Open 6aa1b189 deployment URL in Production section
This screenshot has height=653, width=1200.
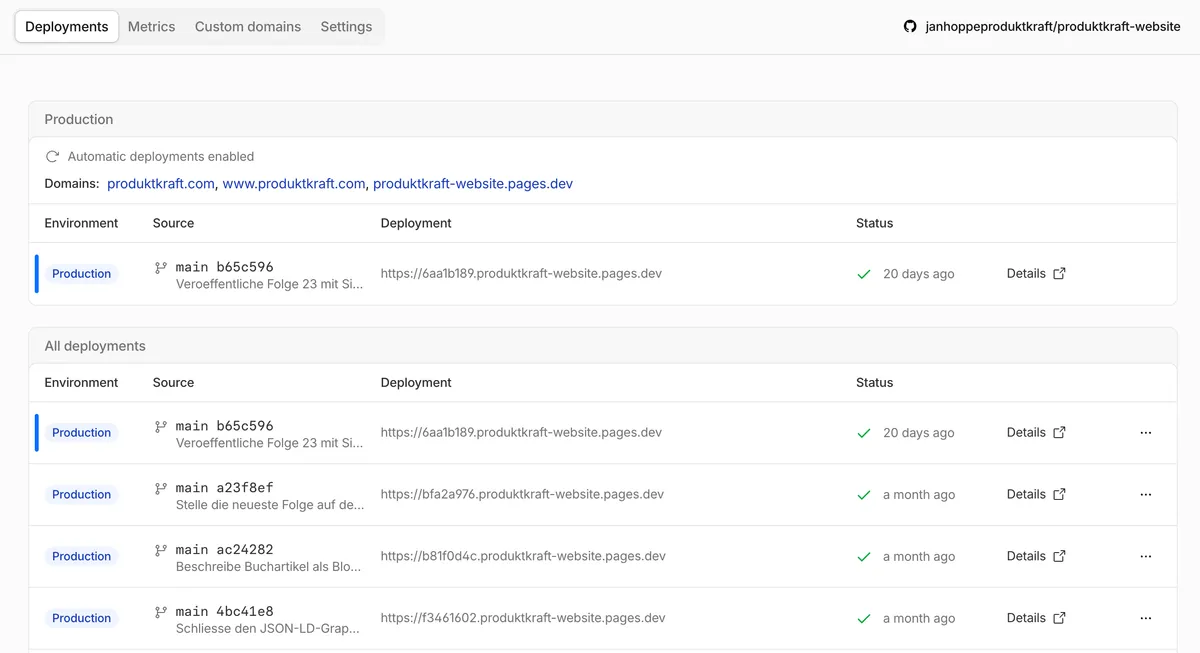point(521,273)
